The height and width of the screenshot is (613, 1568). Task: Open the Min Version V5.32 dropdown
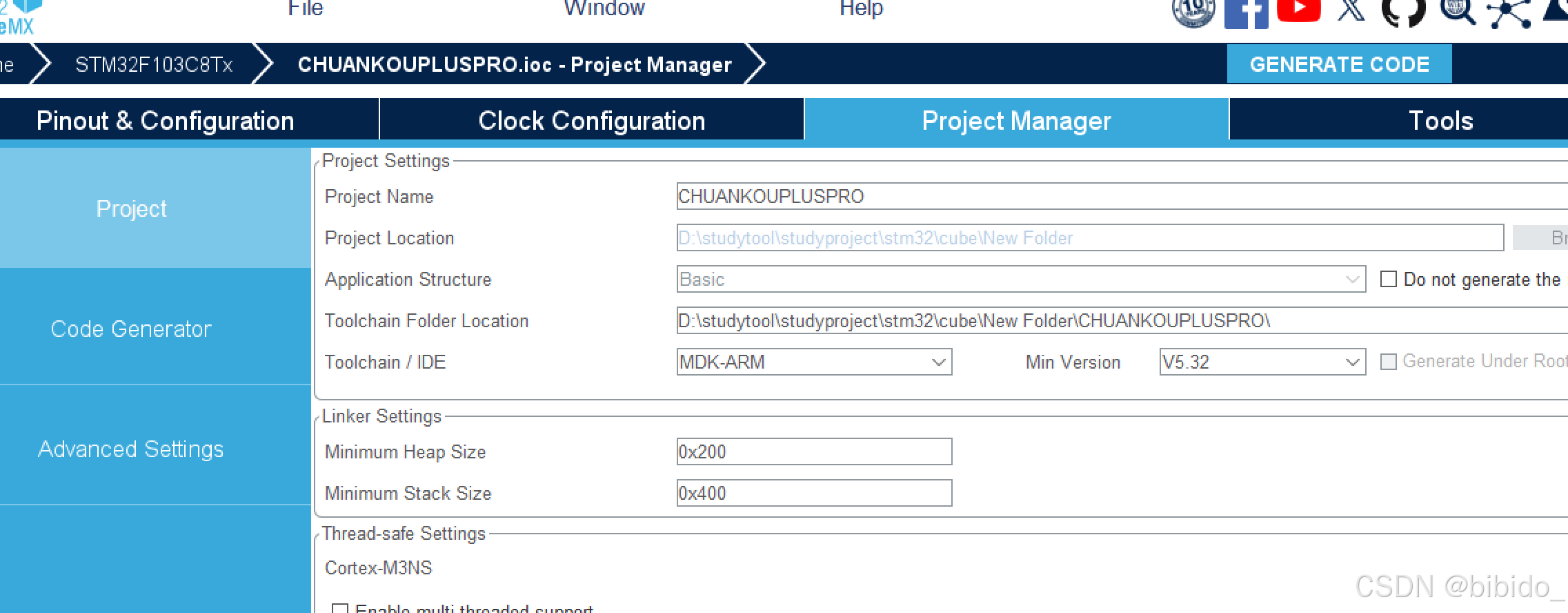click(x=1262, y=362)
